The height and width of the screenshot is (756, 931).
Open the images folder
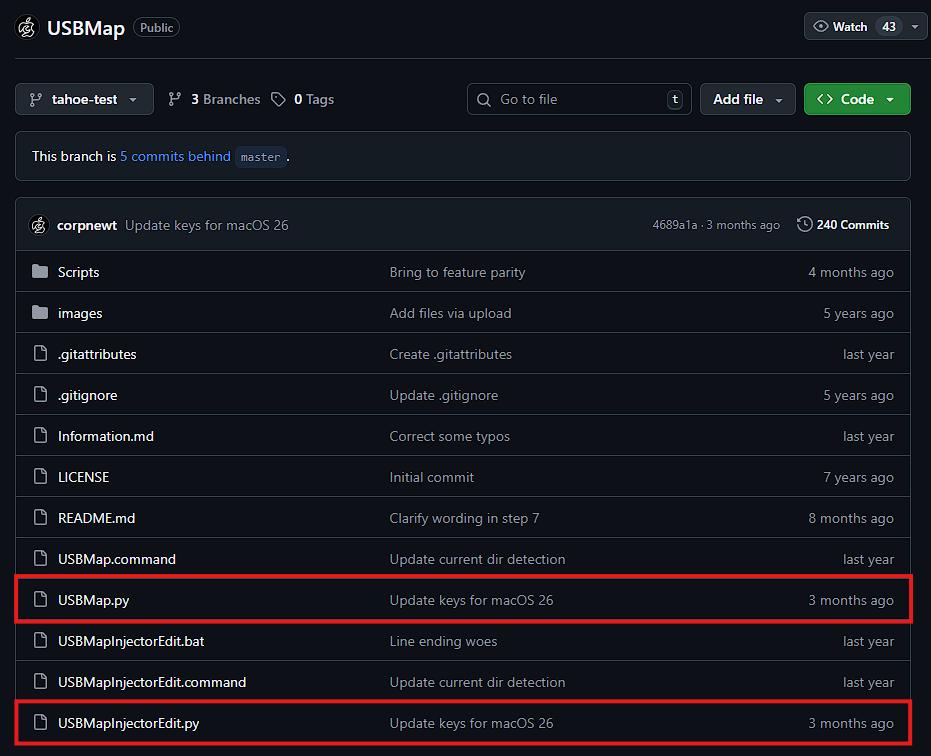pyautogui.click(x=80, y=313)
